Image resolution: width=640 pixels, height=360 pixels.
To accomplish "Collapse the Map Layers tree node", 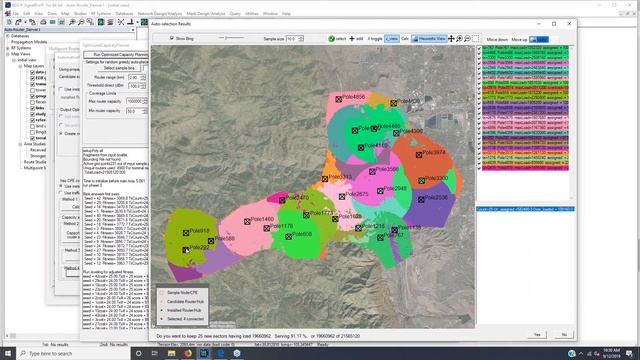I will pos(20,66).
